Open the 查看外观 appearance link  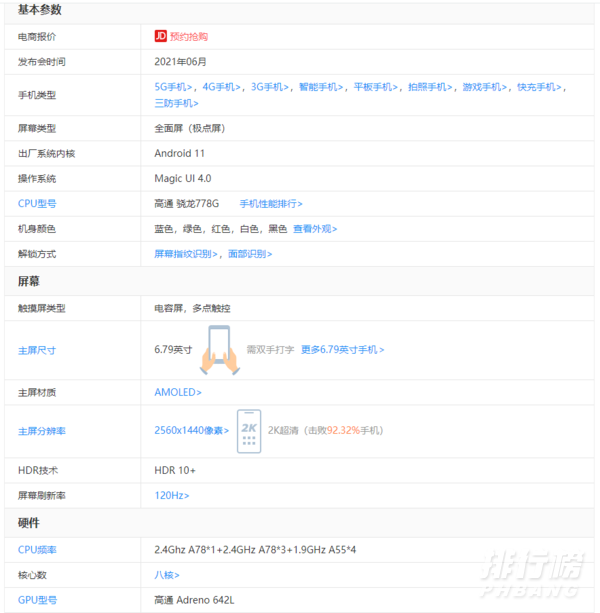[x=315, y=229]
